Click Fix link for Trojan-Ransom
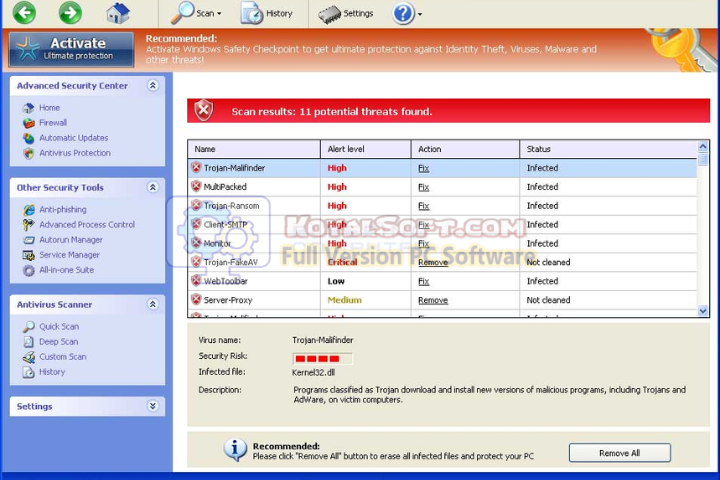The width and height of the screenshot is (720, 480). tap(423, 206)
